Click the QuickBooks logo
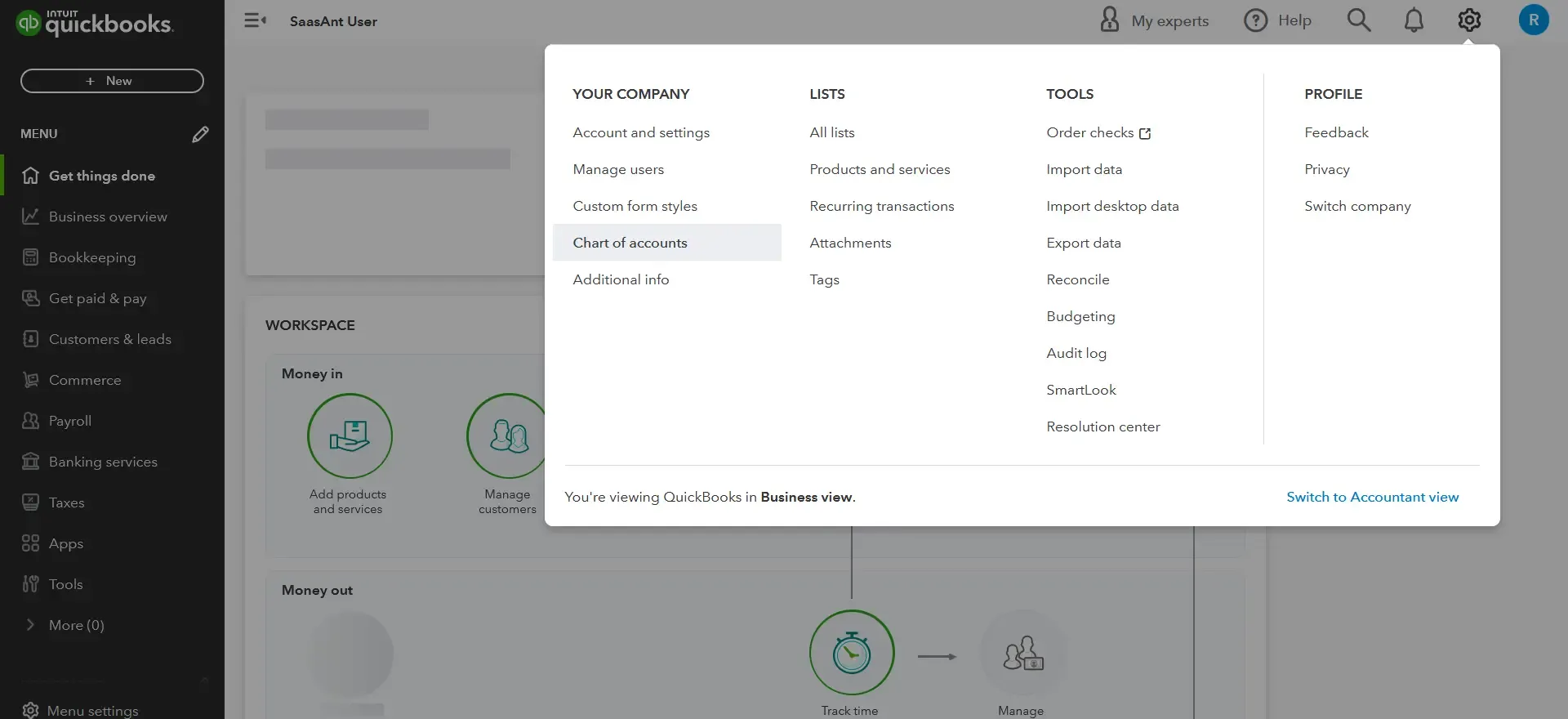Screen dimensions: 1568x719 (95, 23)
